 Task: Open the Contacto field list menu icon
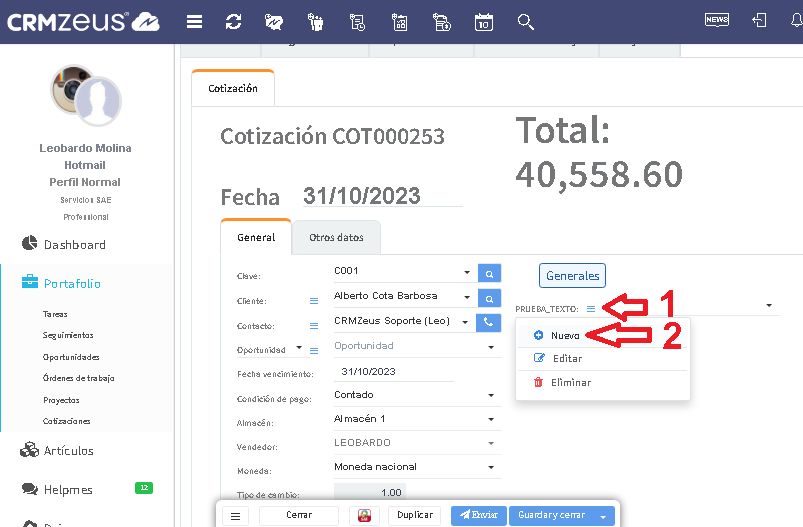click(314, 326)
